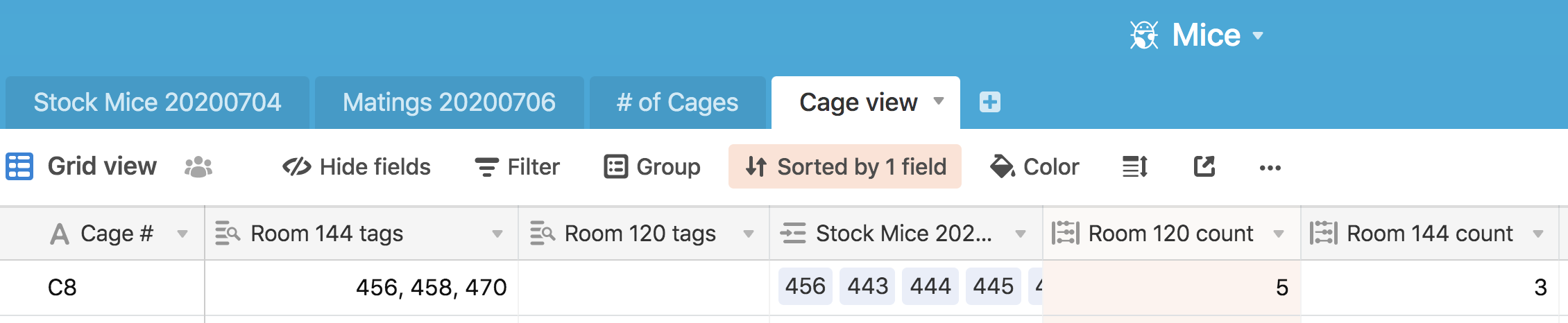Open the Group settings
The image size is (1568, 323).
[x=652, y=167]
